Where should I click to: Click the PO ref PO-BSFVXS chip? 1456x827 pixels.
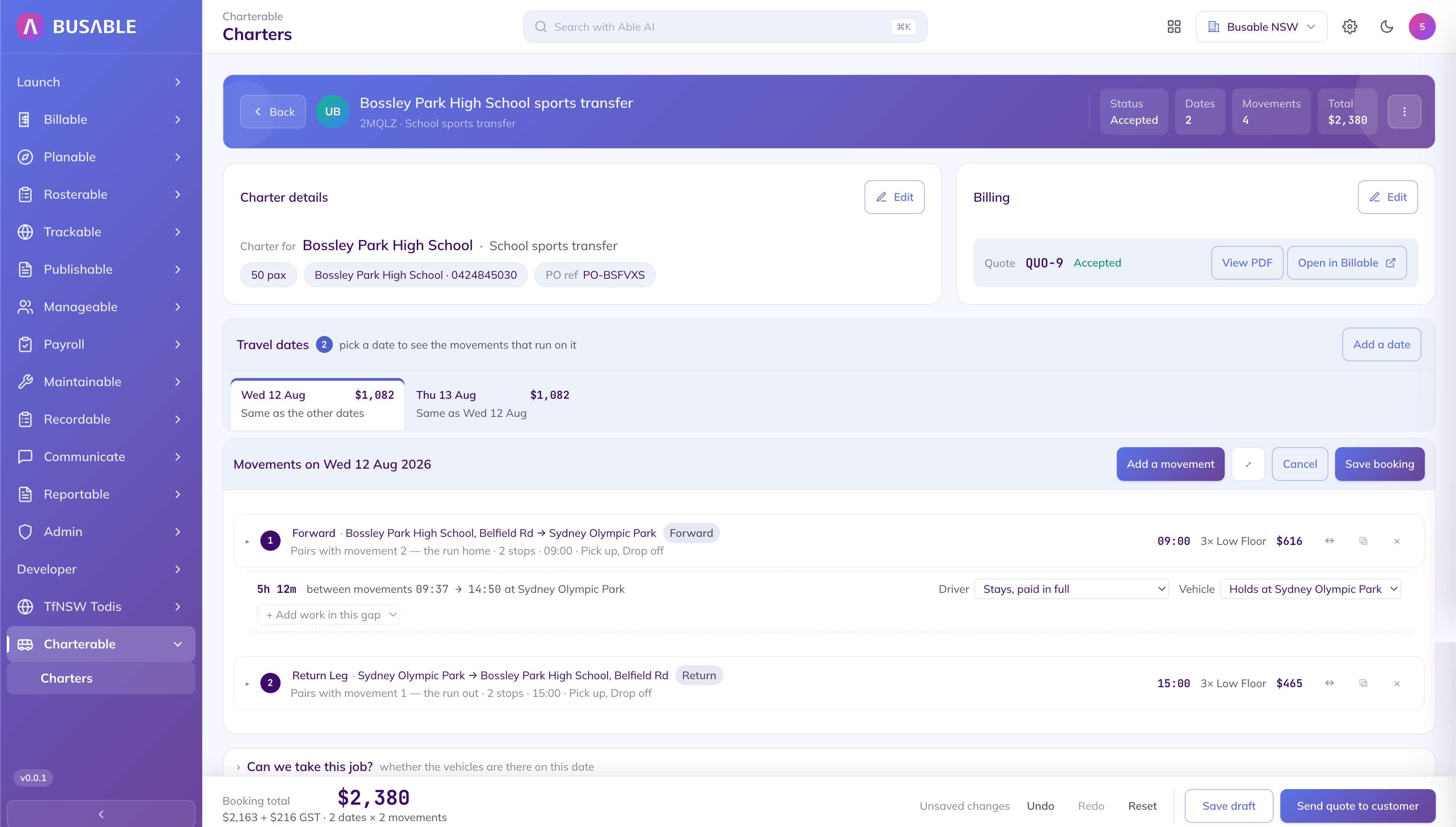pos(594,275)
